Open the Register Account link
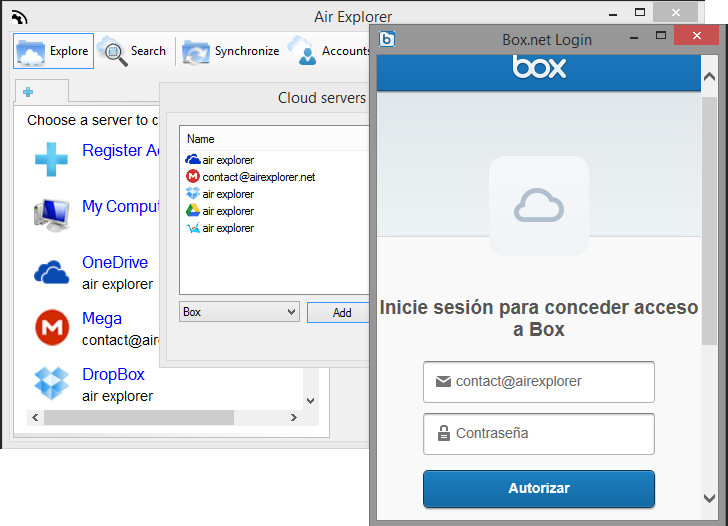Image resolution: width=728 pixels, height=526 pixels. 120,150
